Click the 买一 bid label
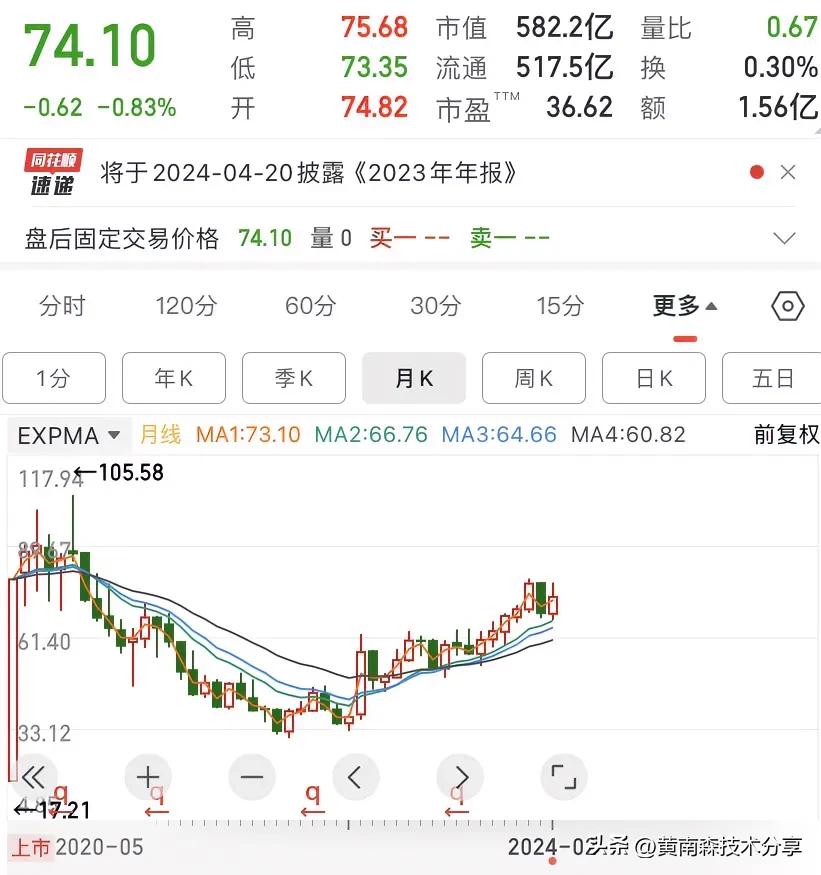This screenshot has height=875, width=821. click(x=393, y=239)
